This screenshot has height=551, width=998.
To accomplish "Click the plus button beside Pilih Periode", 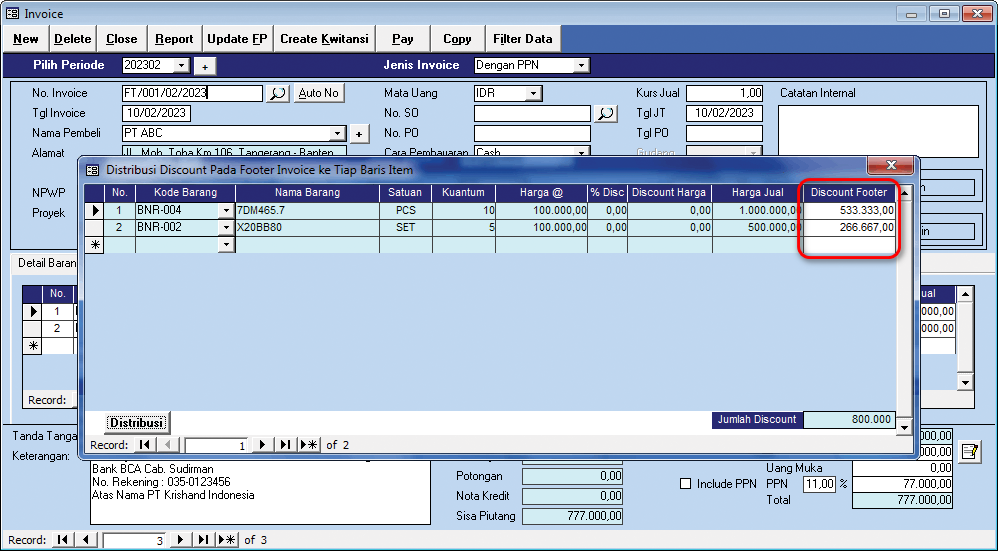I will [204, 66].
